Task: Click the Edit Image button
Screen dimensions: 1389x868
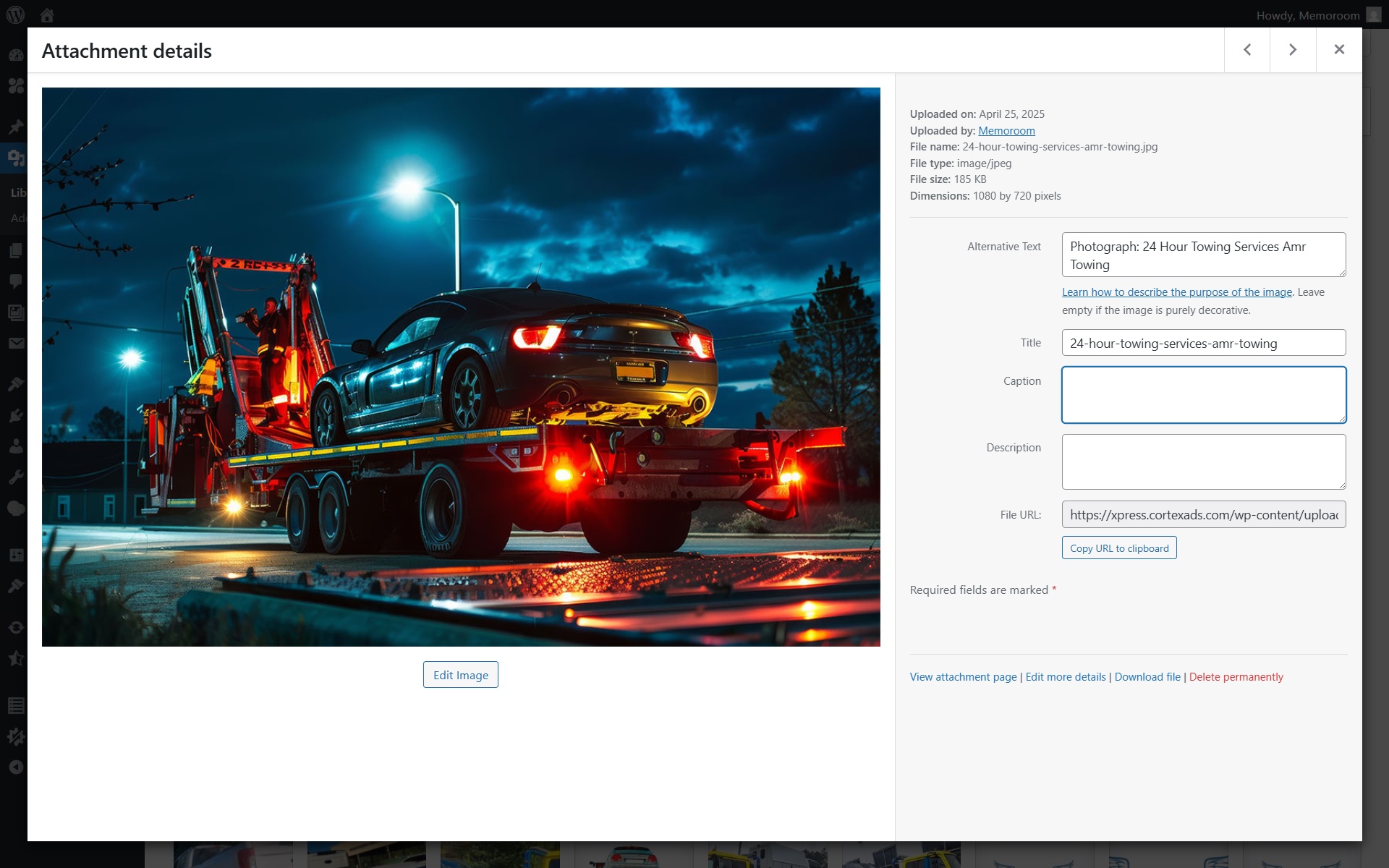Action: [x=461, y=675]
